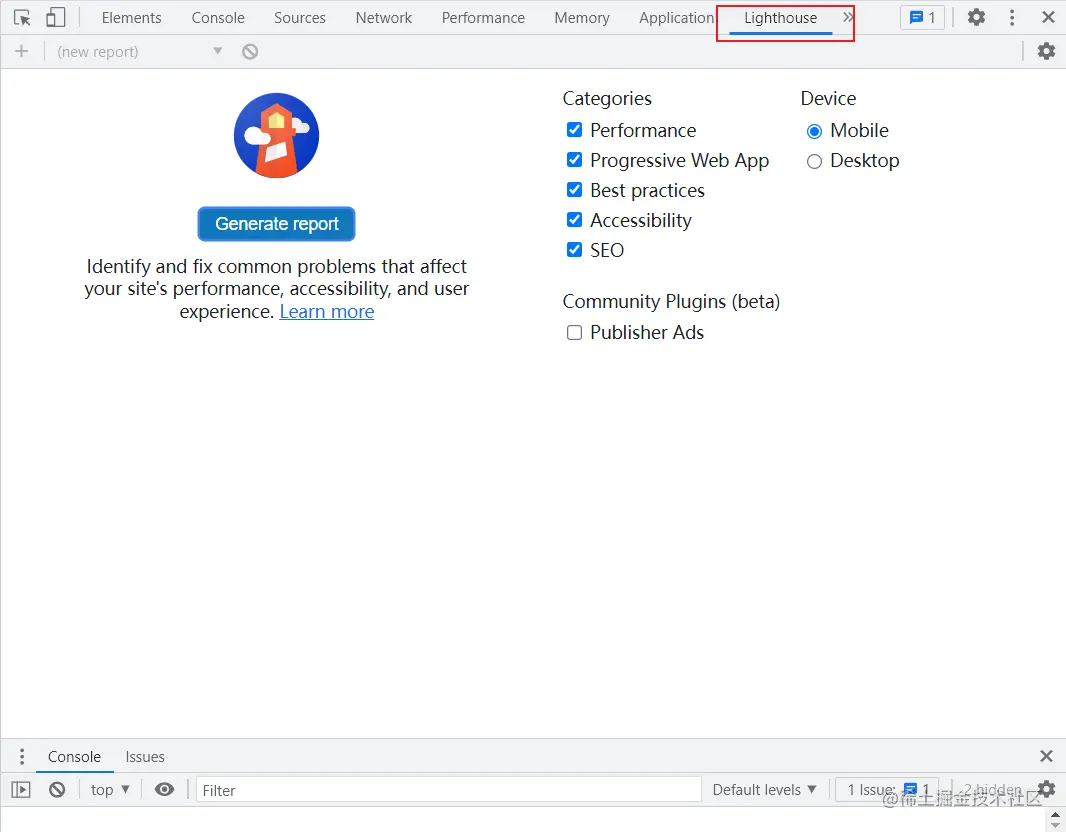Close the DevTools panel
The height and width of the screenshot is (832, 1066).
tap(1048, 17)
